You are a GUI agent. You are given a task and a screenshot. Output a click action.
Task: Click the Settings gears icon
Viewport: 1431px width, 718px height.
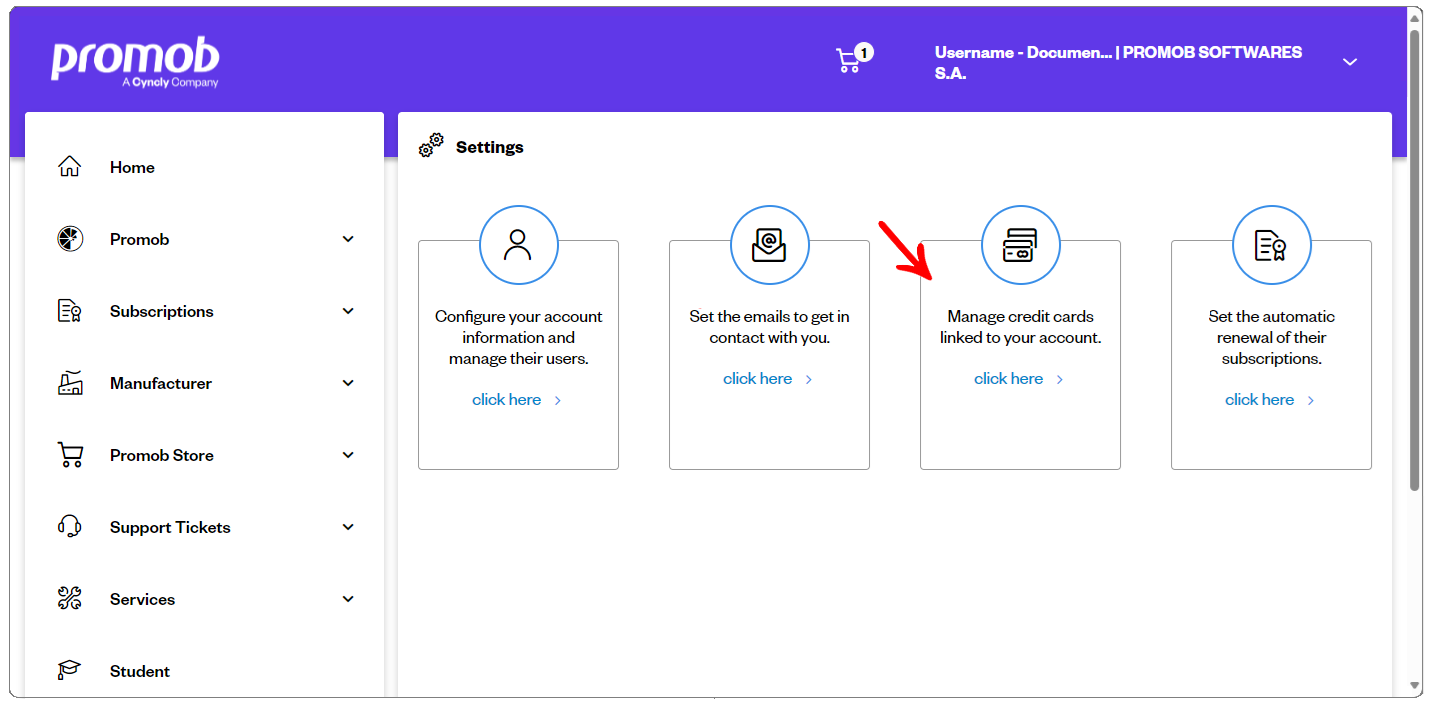coord(431,146)
